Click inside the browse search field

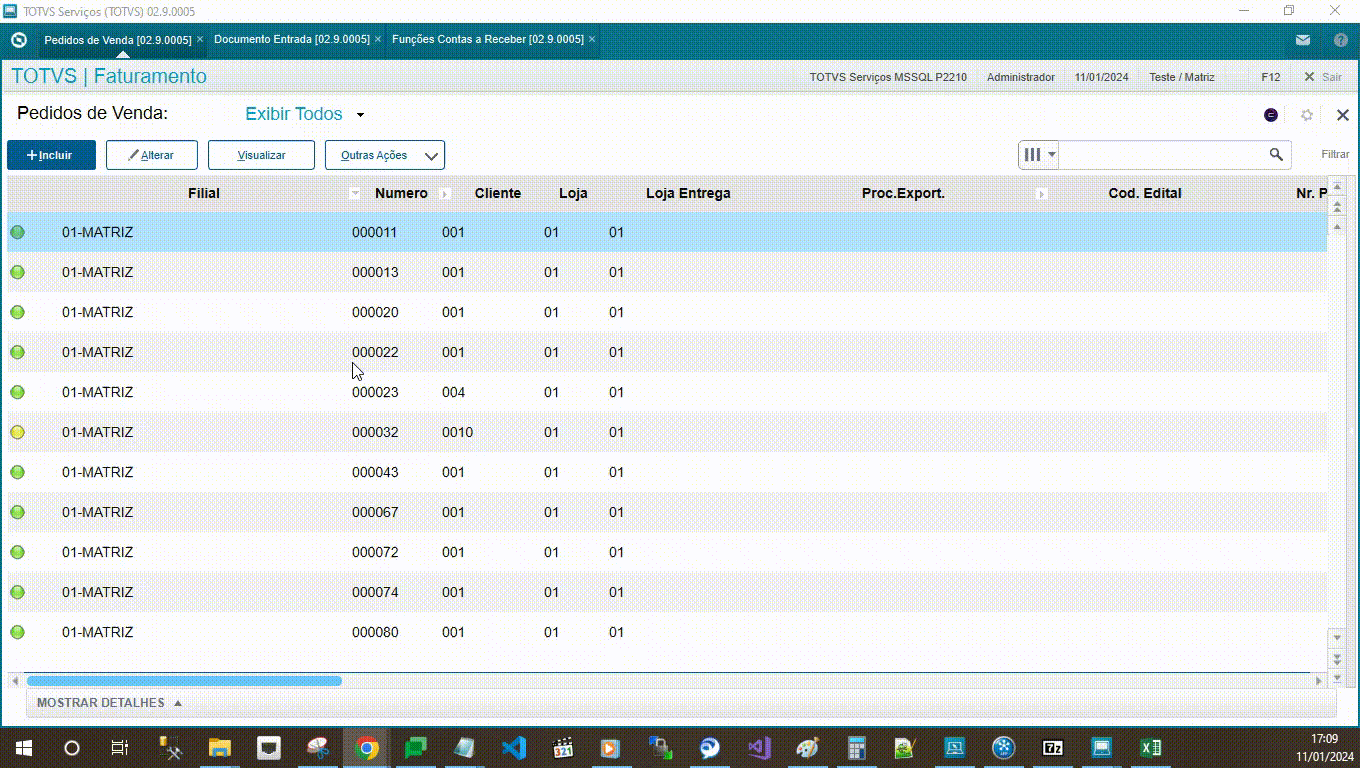pyautogui.click(x=1163, y=154)
